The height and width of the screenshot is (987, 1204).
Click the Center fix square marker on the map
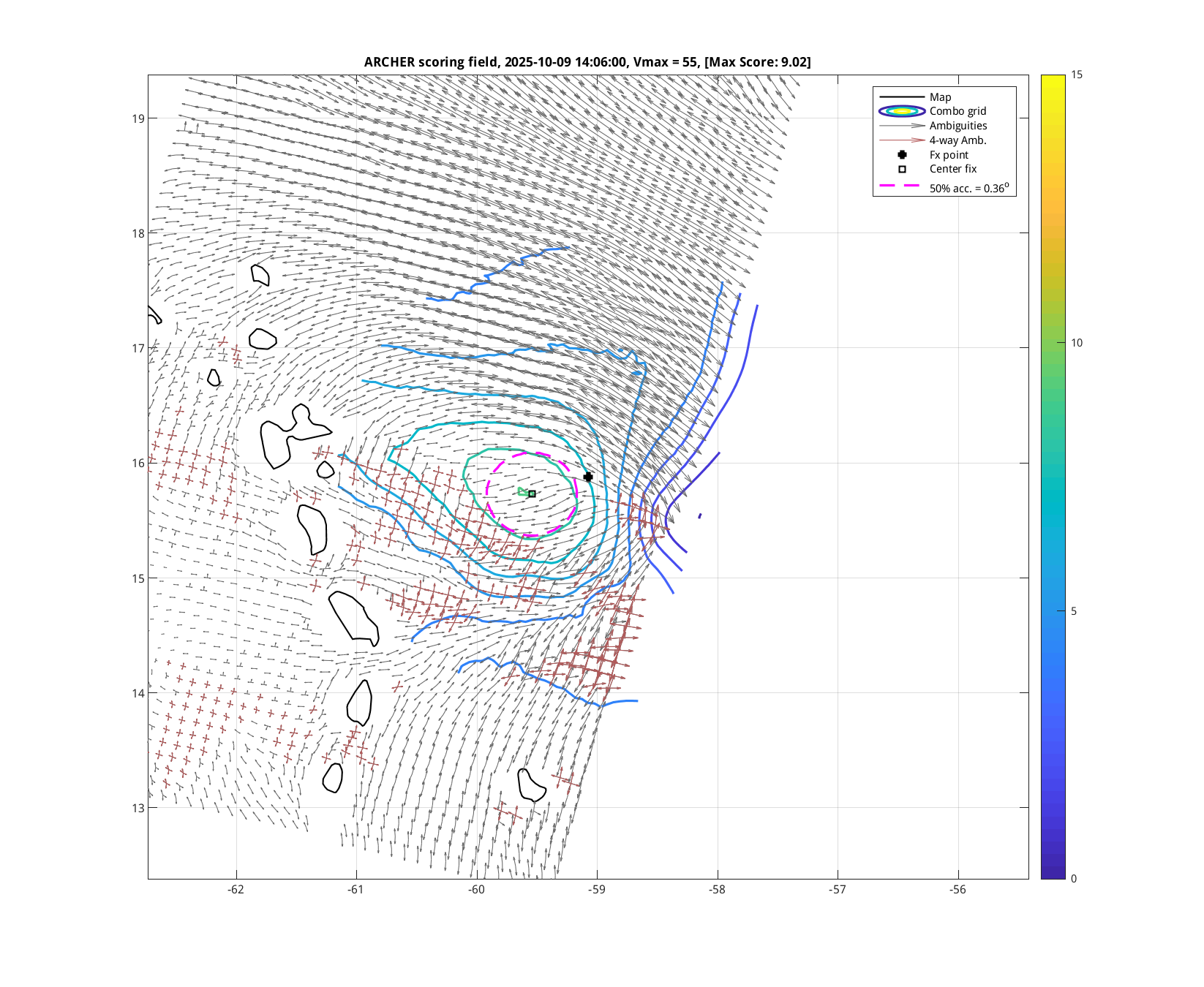(532, 494)
